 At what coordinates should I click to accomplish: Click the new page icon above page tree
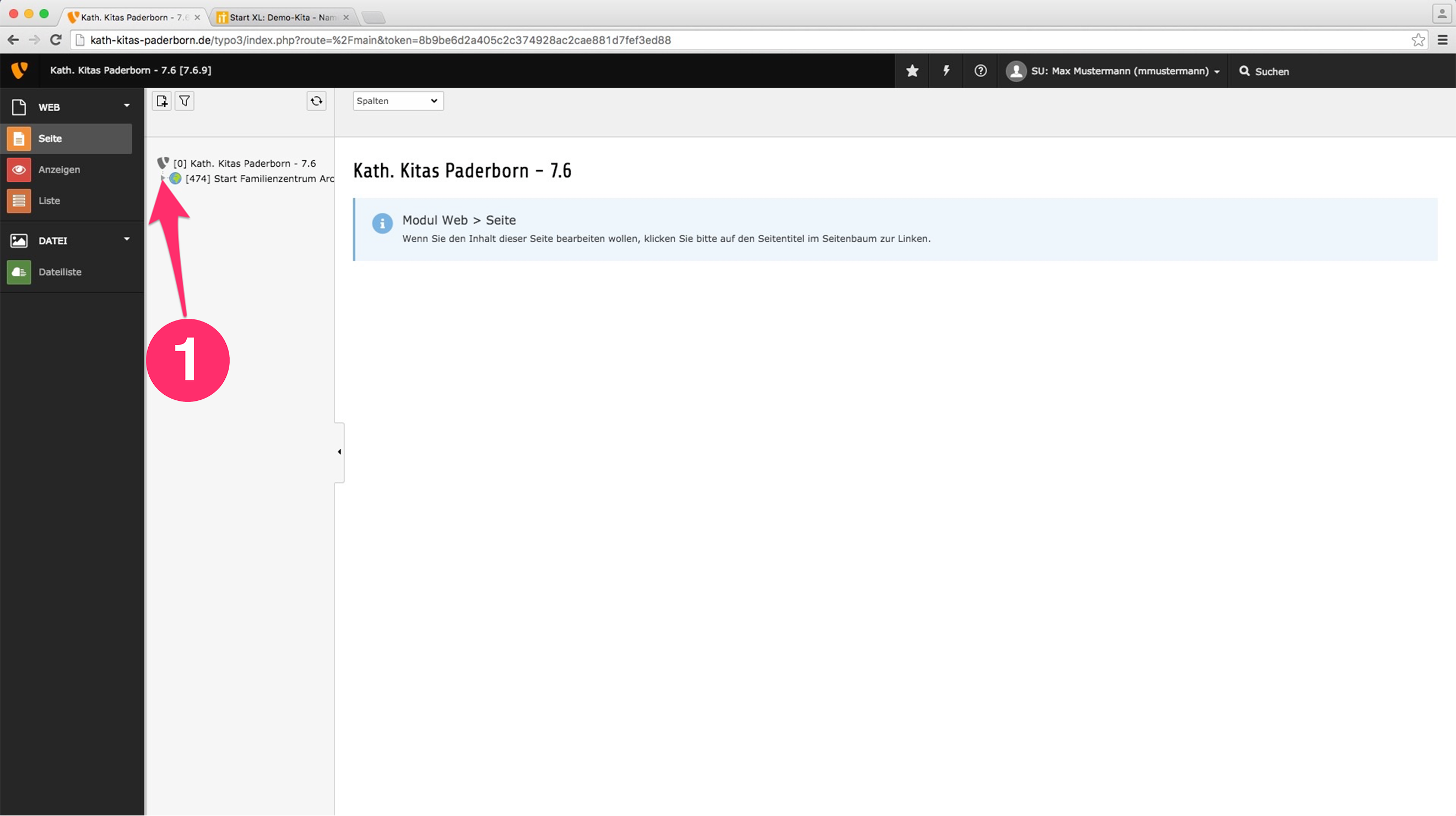point(161,101)
